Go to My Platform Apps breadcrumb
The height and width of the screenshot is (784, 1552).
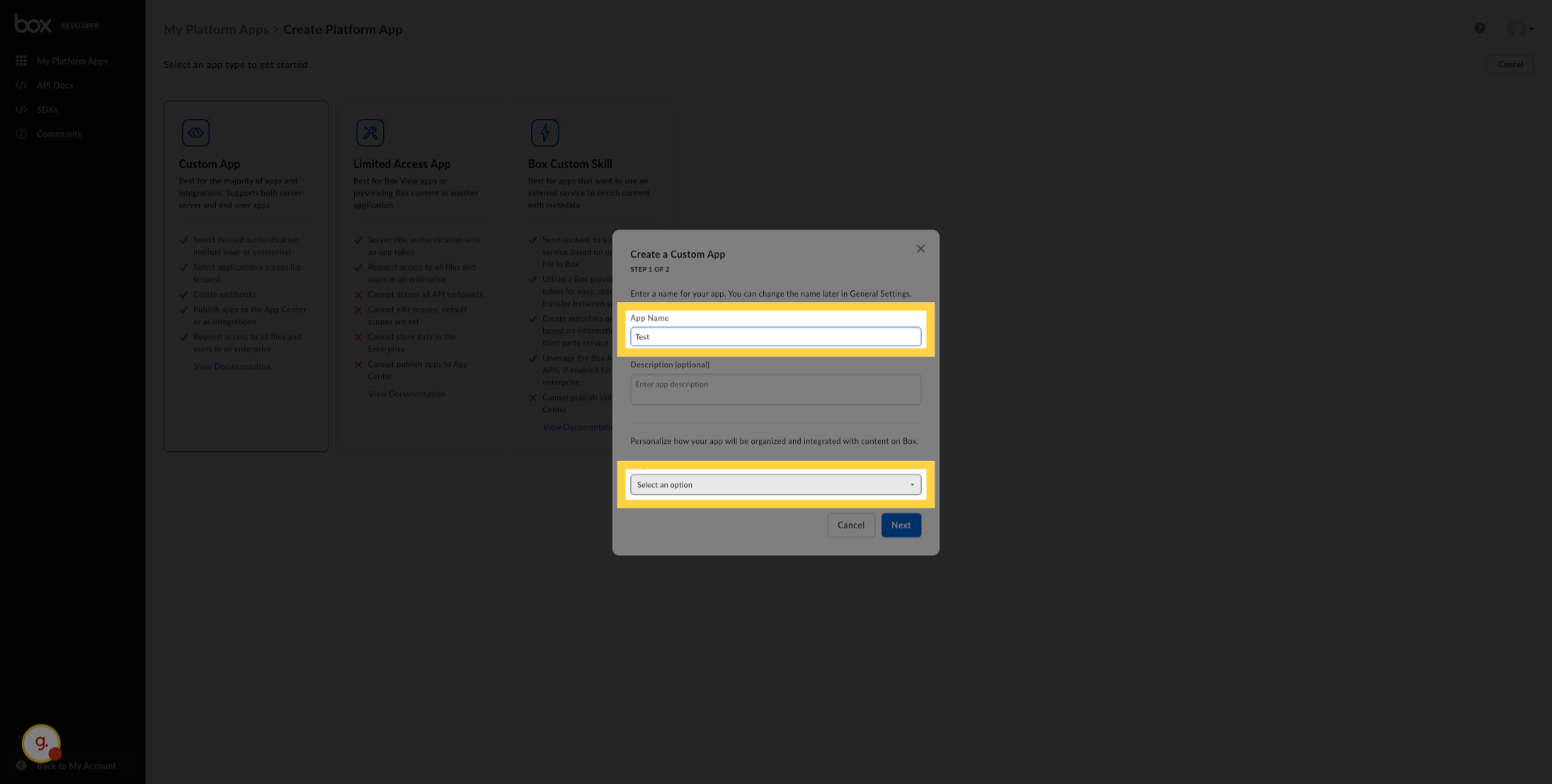coord(215,29)
